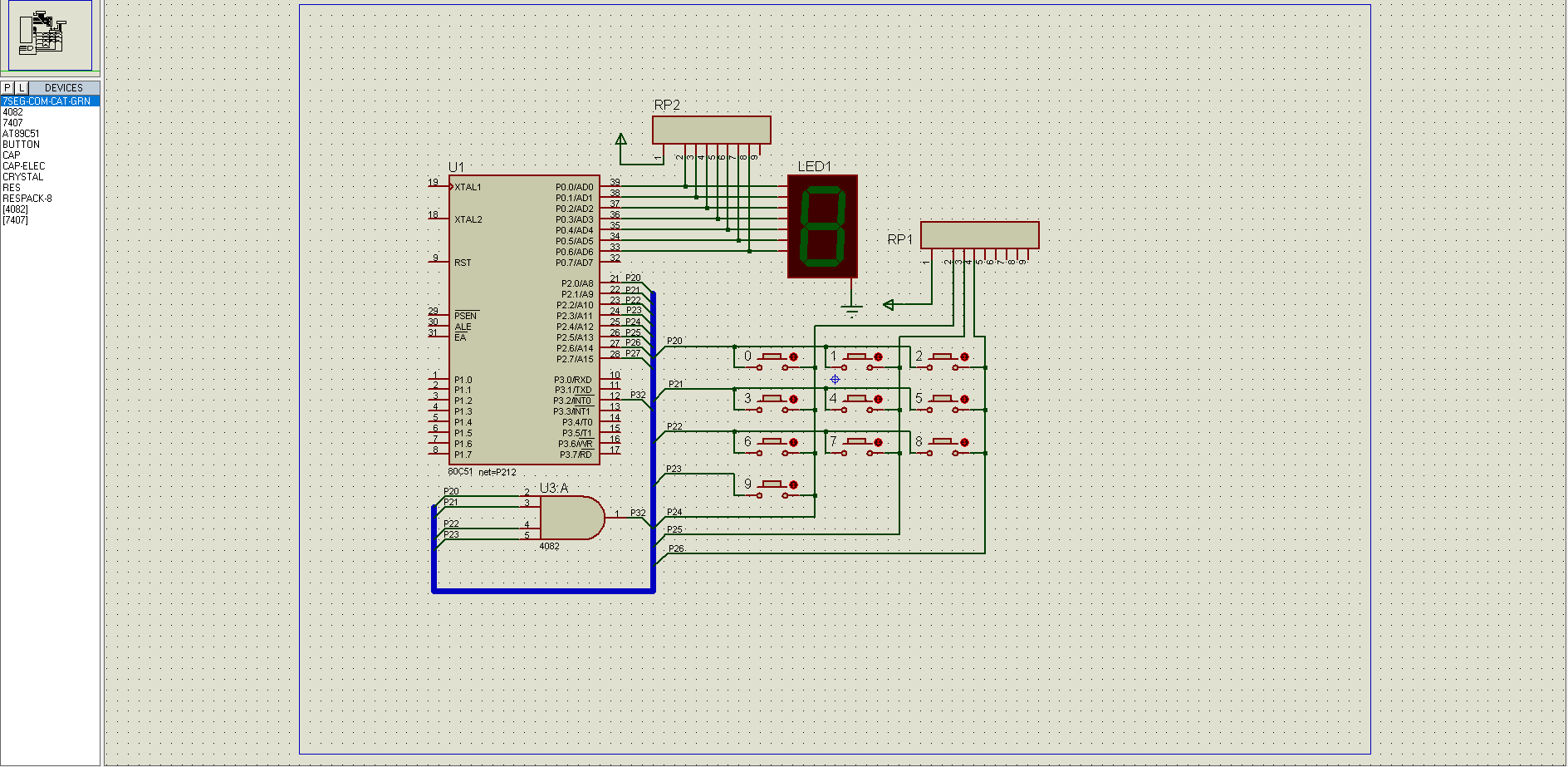Click the power terminal arrow near RP2
The height and width of the screenshot is (767, 1568).
pyautogui.click(x=620, y=140)
